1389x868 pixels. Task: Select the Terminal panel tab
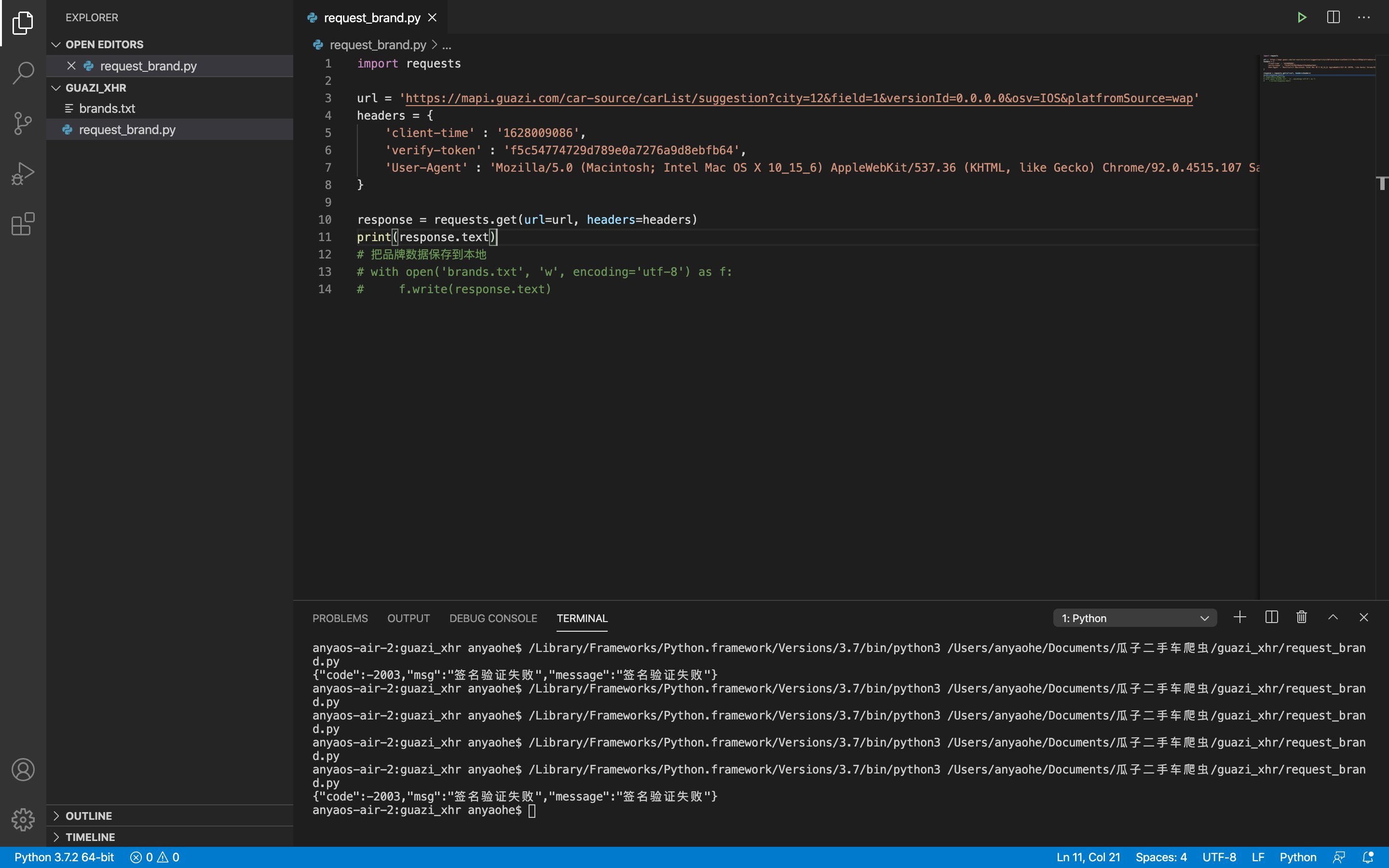pos(582,618)
